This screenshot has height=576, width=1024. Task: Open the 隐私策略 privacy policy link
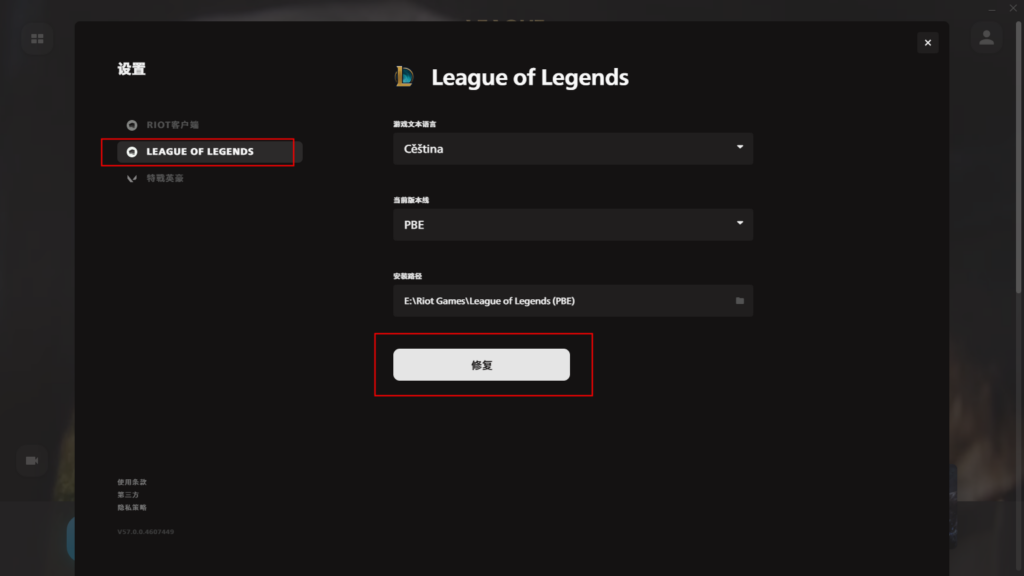click(132, 507)
